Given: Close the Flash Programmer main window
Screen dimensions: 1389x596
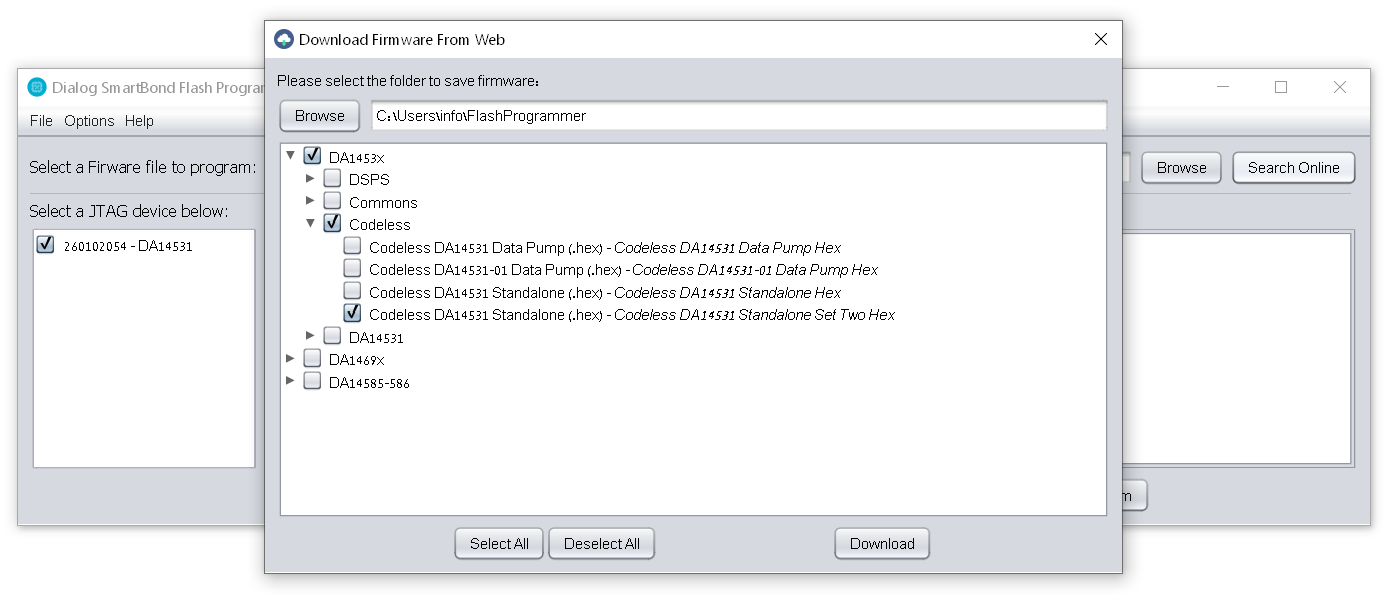Looking at the screenshot, I should 1340,87.
